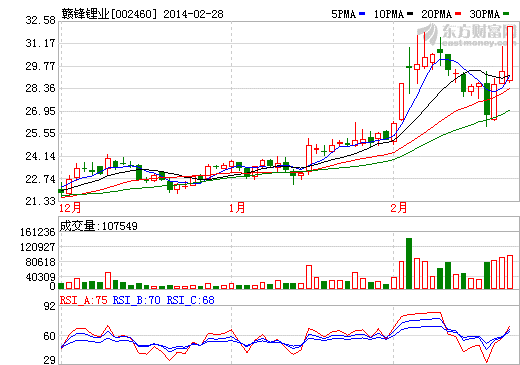Image resolution: width=520 pixels, height=365 pixels.
Task: Click the stock title 赣锋锂业[002460]
Action: click(x=109, y=14)
